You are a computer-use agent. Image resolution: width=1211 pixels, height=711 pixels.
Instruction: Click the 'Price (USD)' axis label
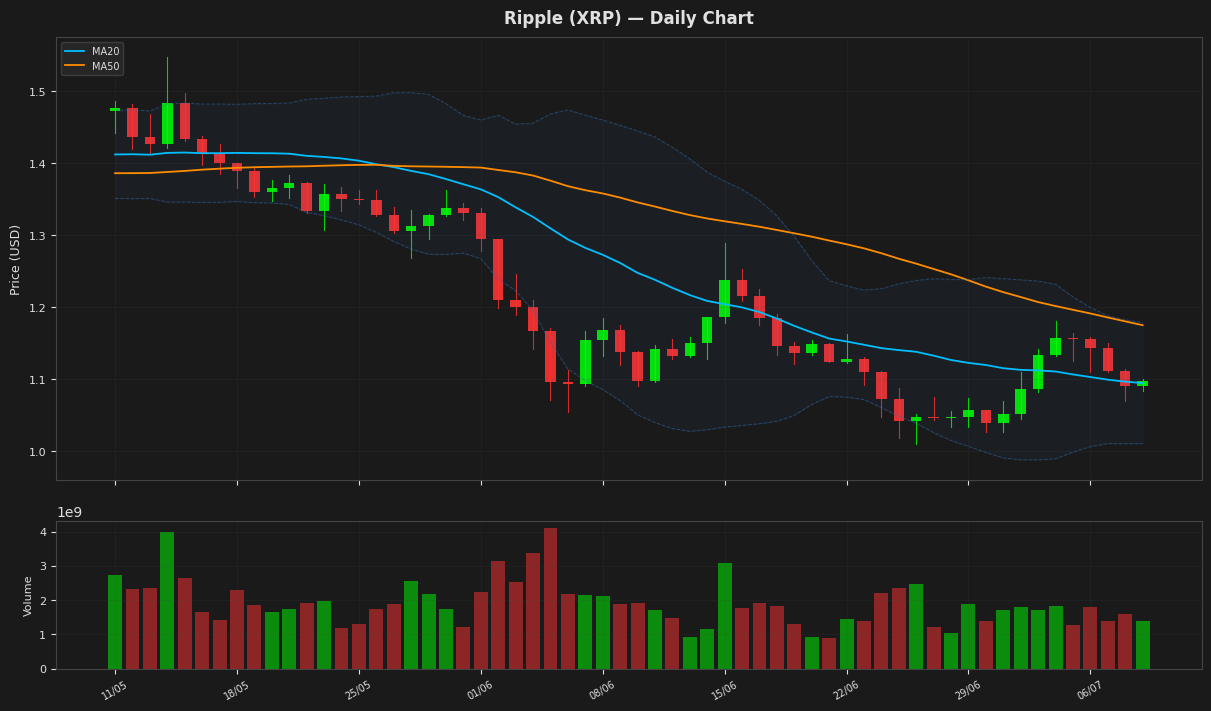coord(15,259)
